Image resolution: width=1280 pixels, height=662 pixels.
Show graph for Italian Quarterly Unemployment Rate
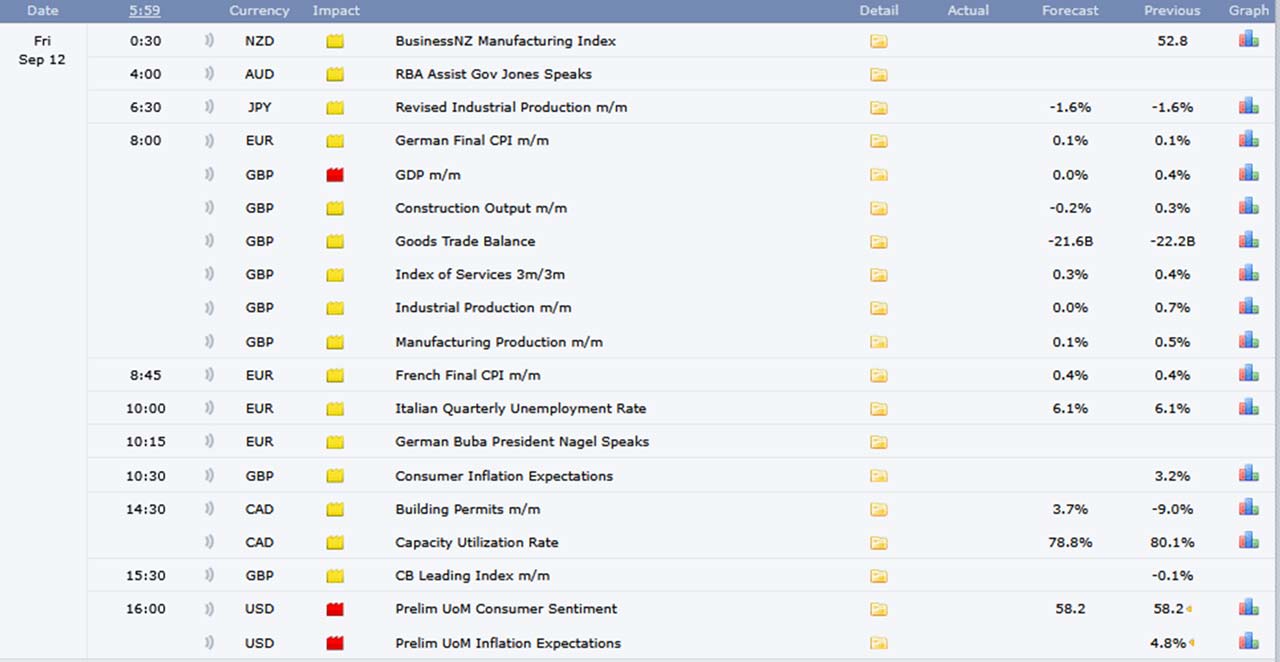pyautogui.click(x=1248, y=407)
